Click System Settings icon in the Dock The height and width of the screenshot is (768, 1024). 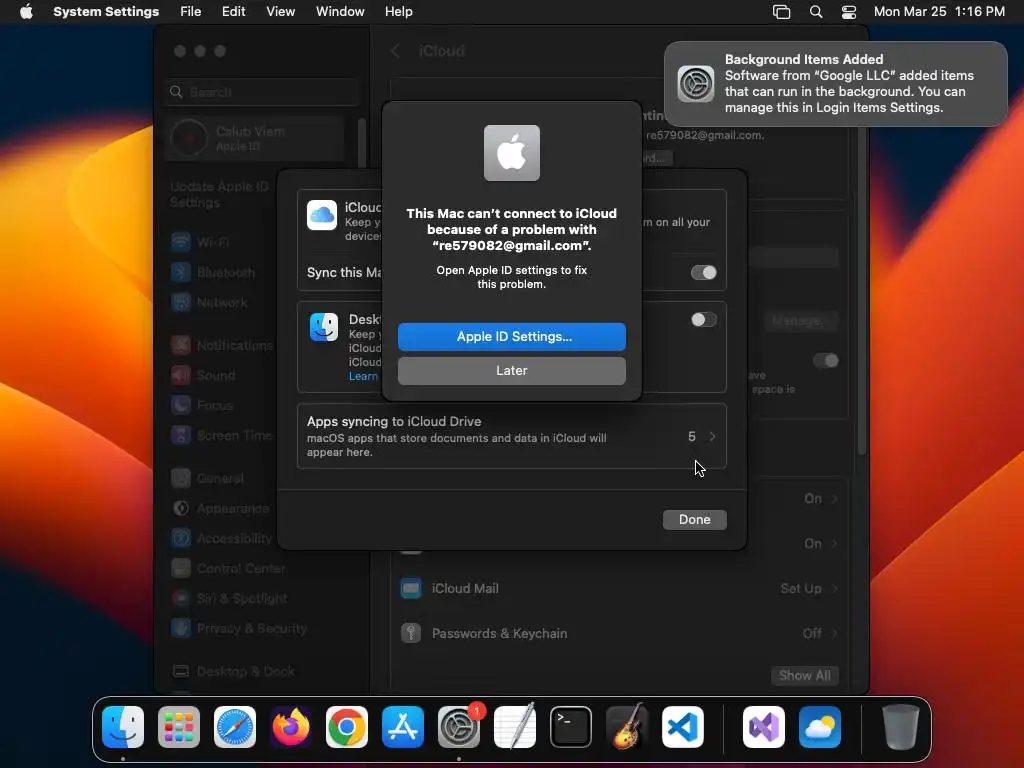tap(458, 727)
